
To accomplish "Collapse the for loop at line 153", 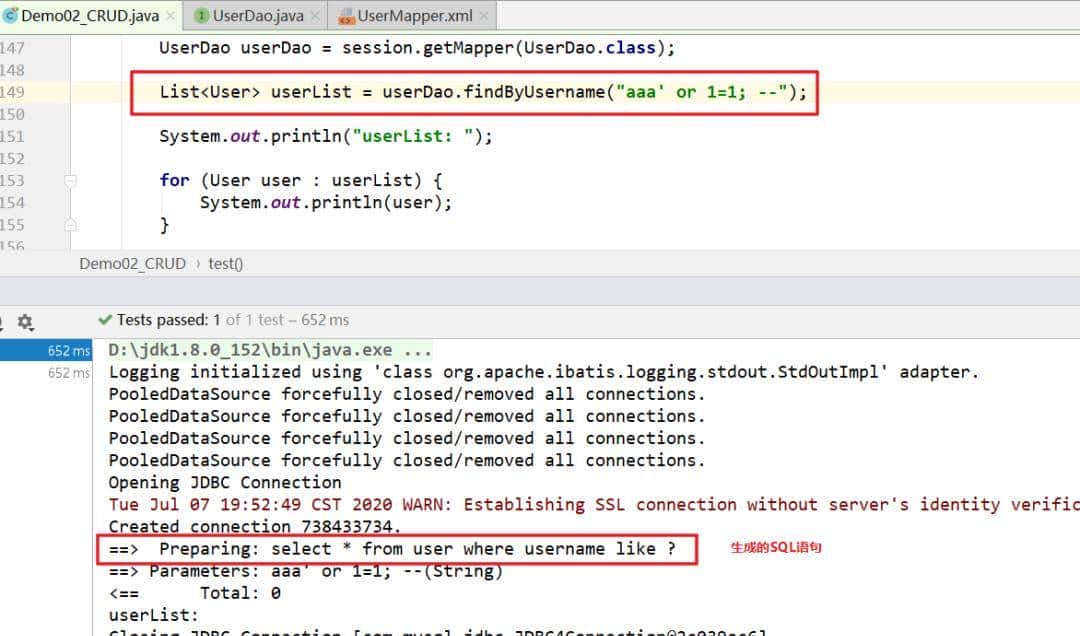I will click(70, 181).
